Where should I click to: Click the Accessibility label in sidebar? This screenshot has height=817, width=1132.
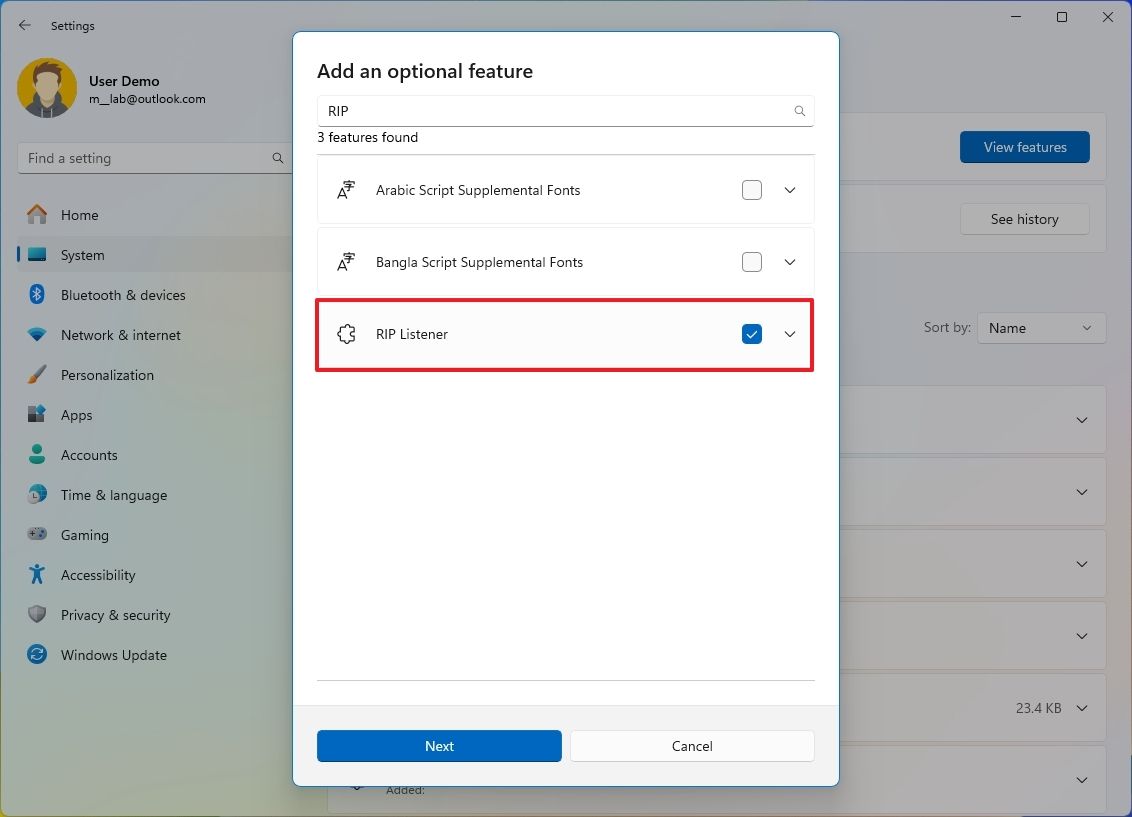tap(98, 575)
